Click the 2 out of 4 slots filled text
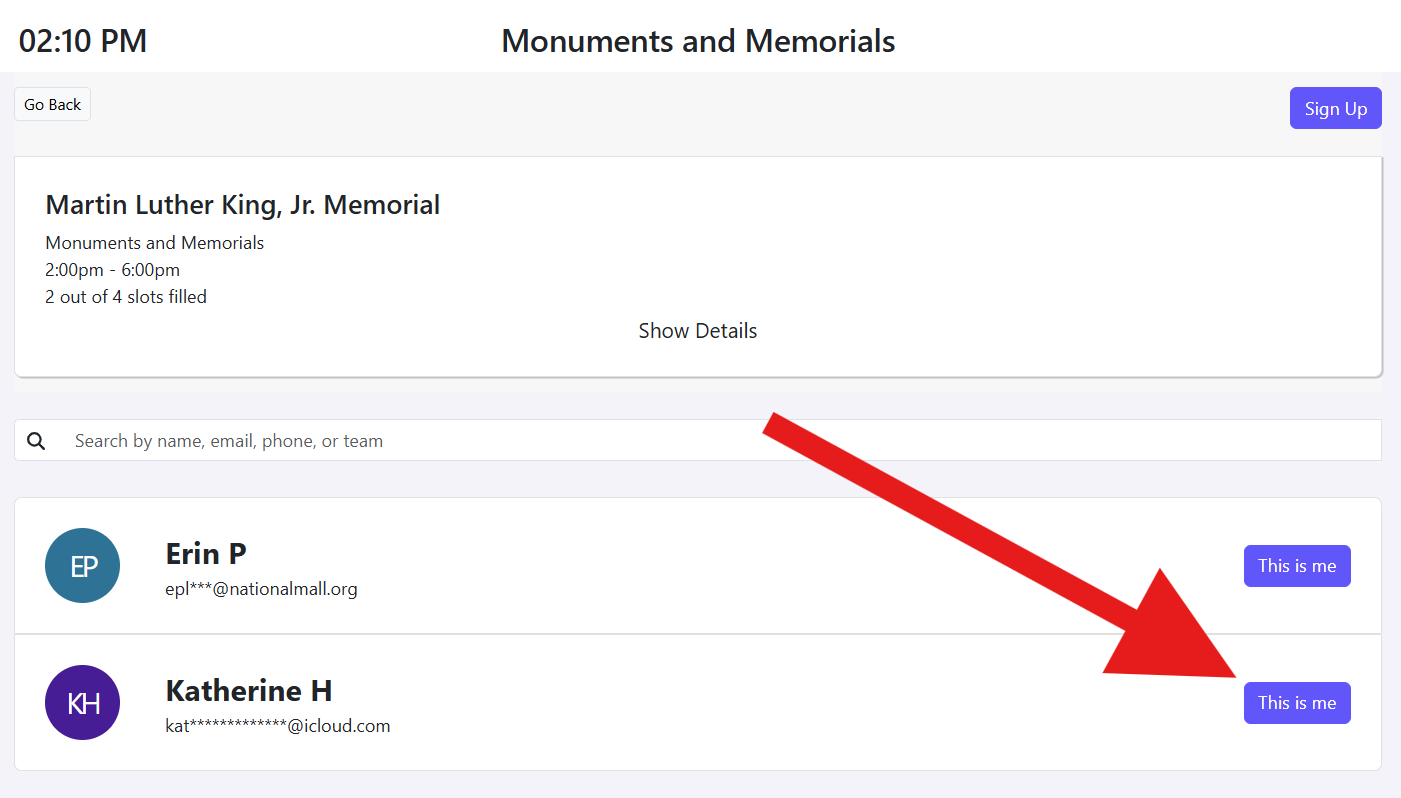The height and width of the screenshot is (798, 1401). tap(126, 297)
